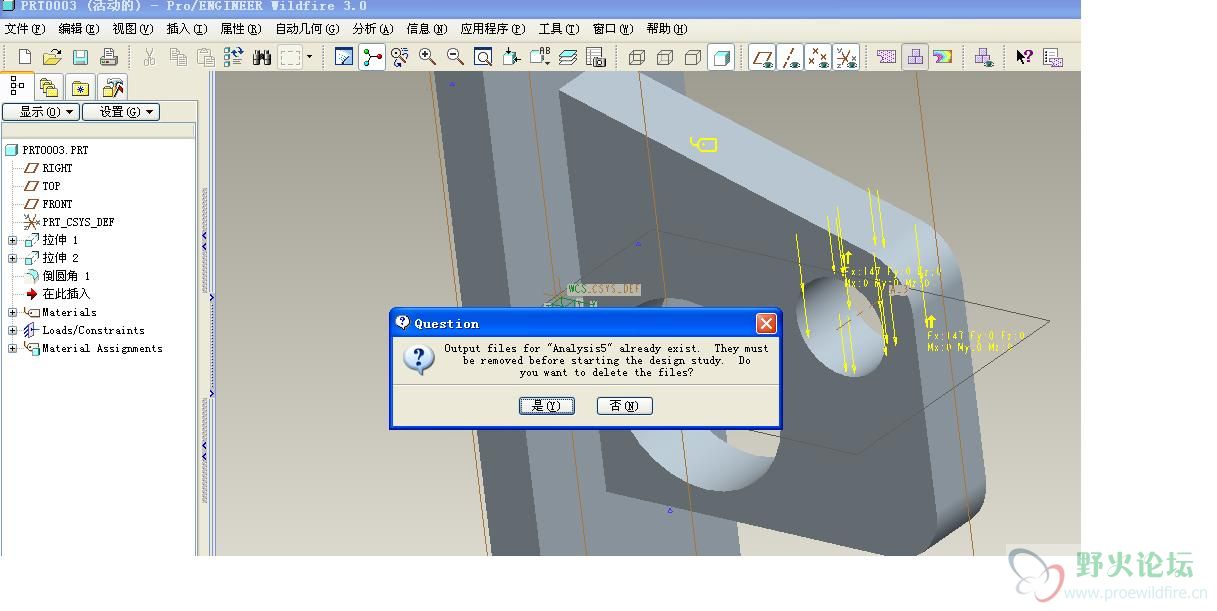Open the selection box dropdown arrow
Screen dimensions: 1217x611
[x=309, y=58]
